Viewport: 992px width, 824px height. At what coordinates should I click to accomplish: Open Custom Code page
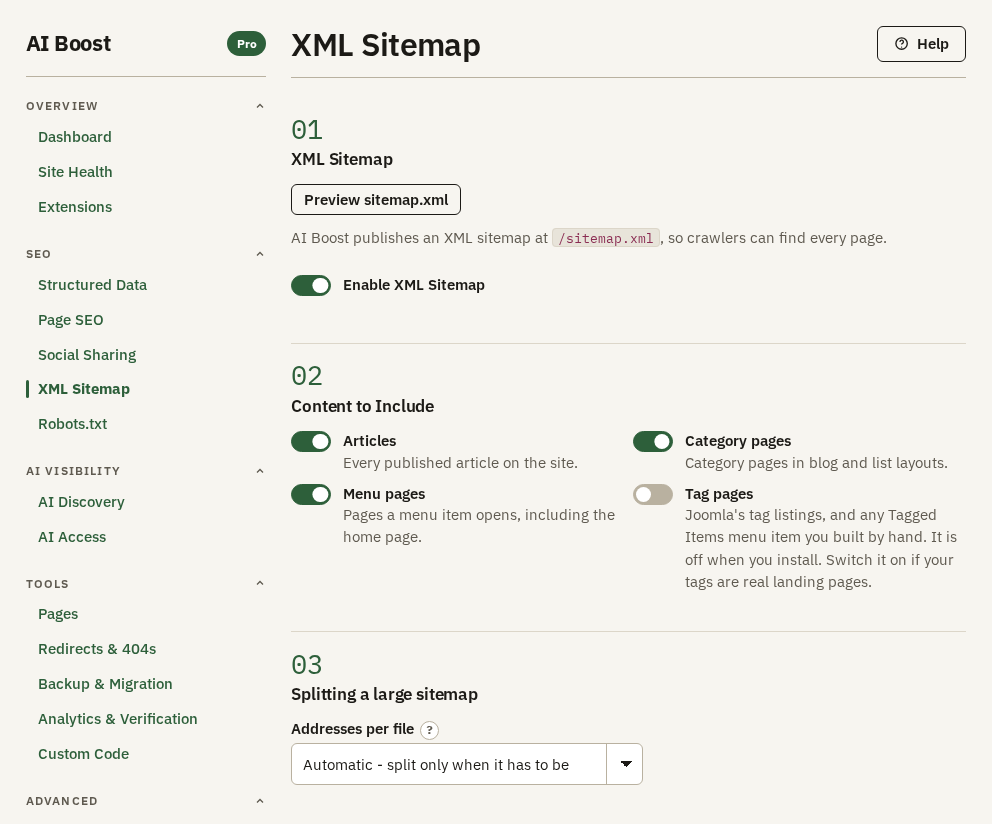click(84, 754)
